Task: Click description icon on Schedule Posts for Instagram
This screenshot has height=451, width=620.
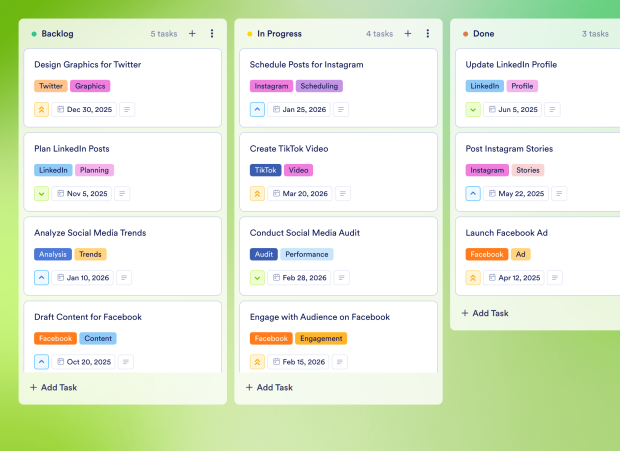Action: (x=341, y=109)
